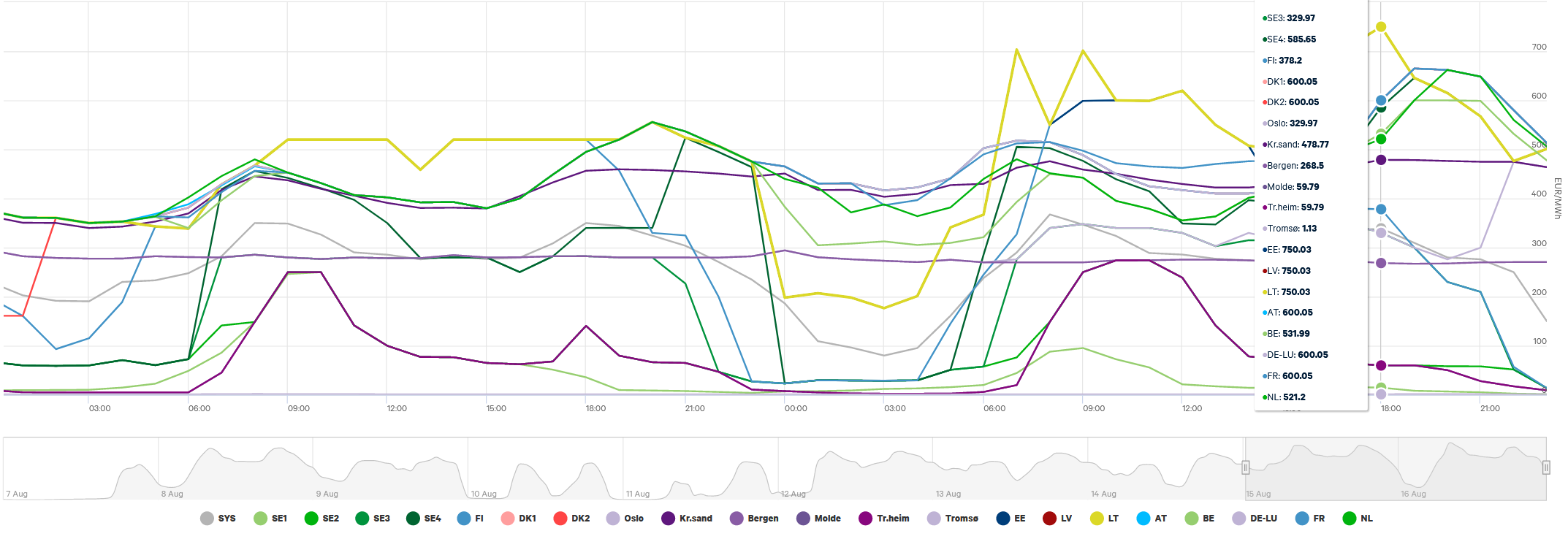
Task: Click the left range navigator handle
Action: tap(1246, 467)
